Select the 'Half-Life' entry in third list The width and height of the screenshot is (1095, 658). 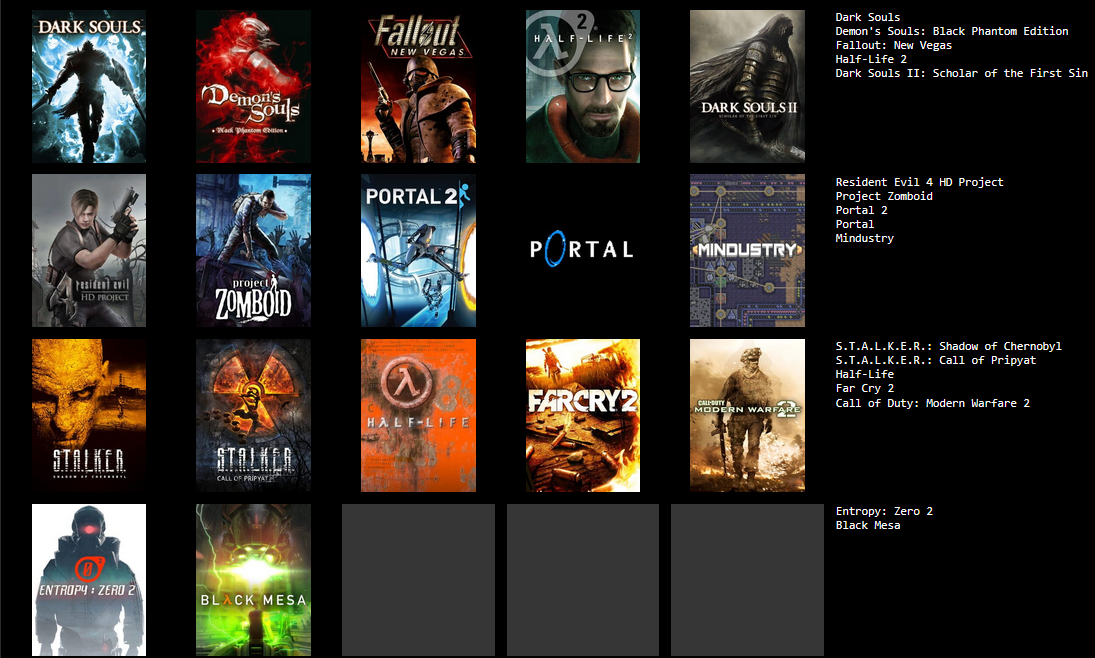pyautogui.click(x=865, y=374)
